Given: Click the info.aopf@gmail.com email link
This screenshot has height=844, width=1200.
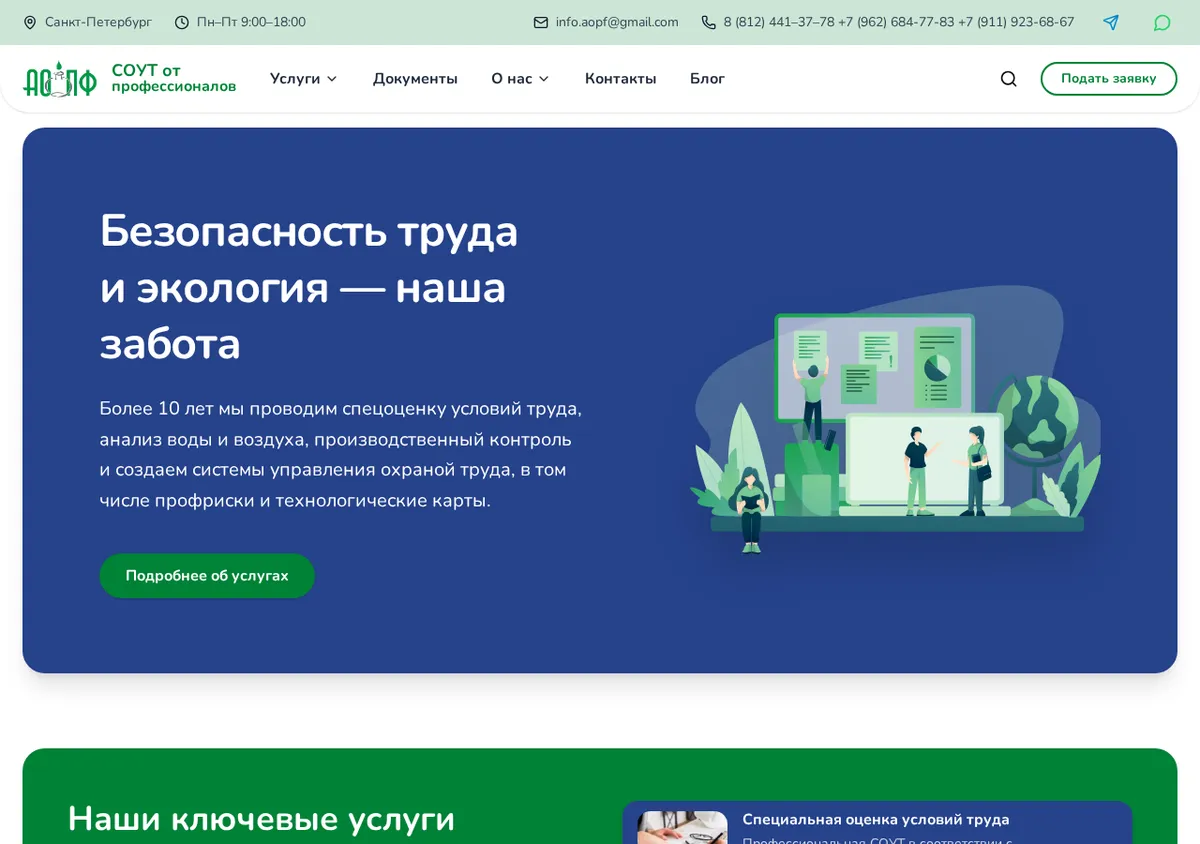Looking at the screenshot, I should click(x=617, y=22).
